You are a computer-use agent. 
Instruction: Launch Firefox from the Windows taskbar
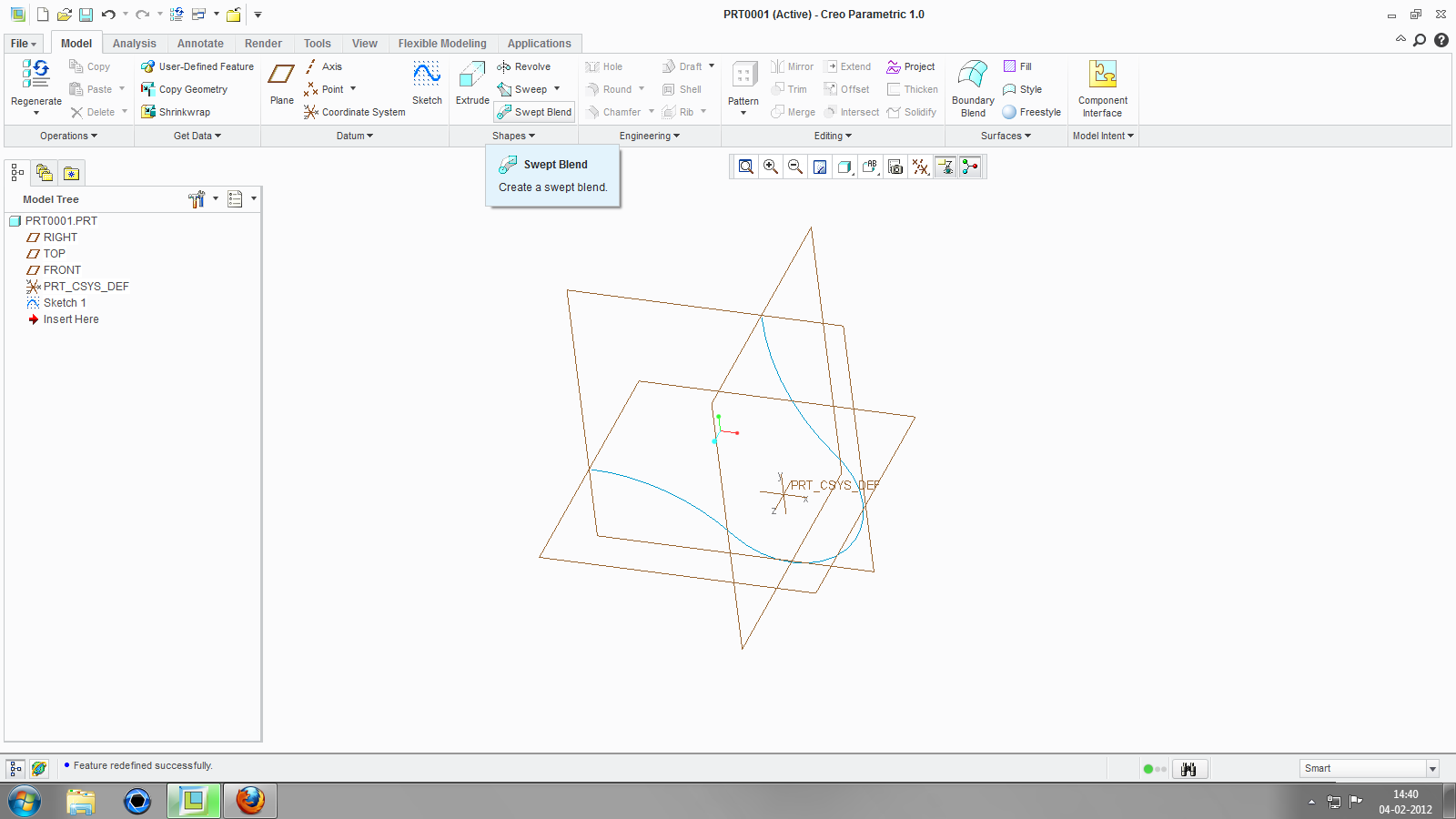(x=250, y=801)
